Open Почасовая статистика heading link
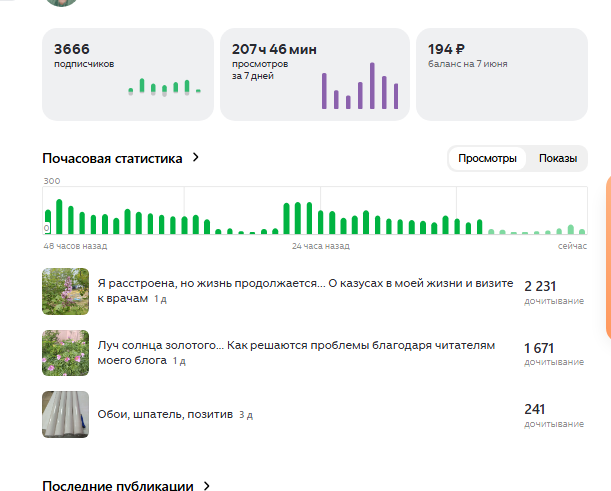This screenshot has height=491, width=611. [x=112, y=159]
